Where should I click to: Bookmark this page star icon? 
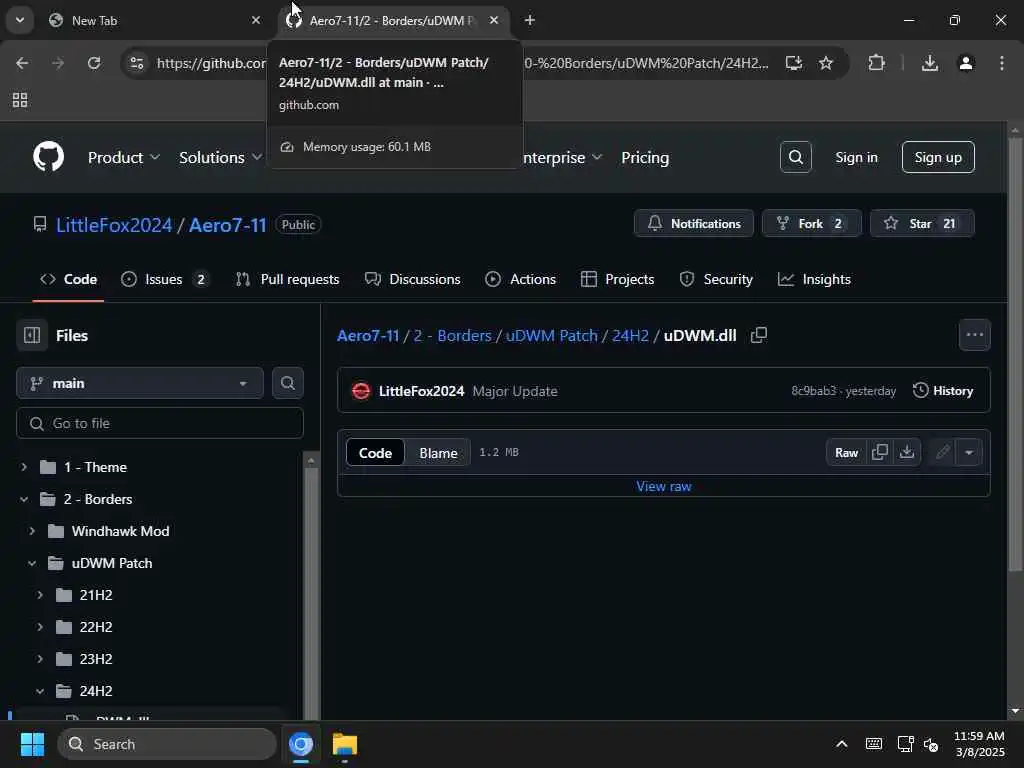(825, 63)
